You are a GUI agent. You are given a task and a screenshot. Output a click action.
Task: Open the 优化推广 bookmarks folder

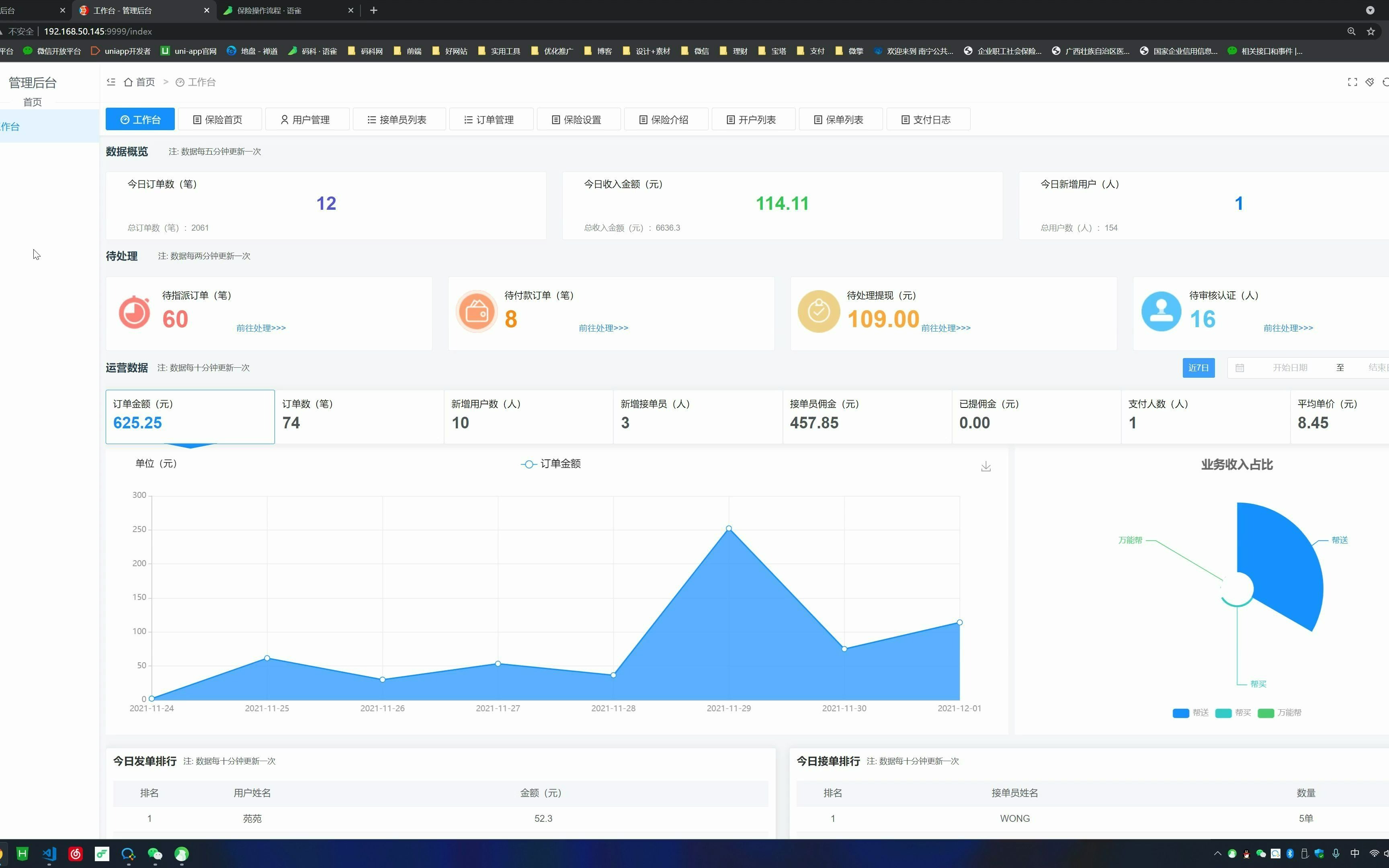552,51
